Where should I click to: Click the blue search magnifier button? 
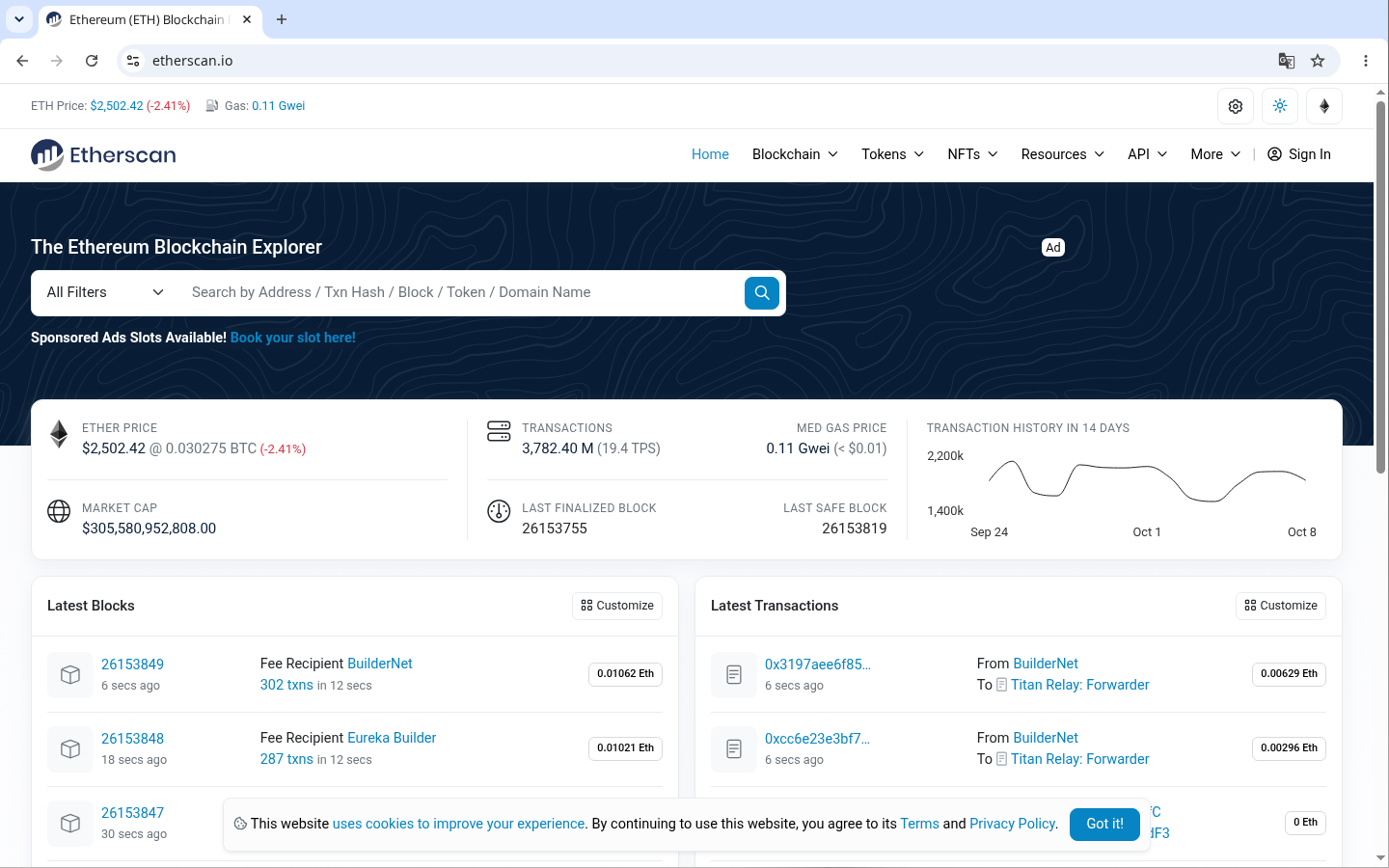click(762, 293)
